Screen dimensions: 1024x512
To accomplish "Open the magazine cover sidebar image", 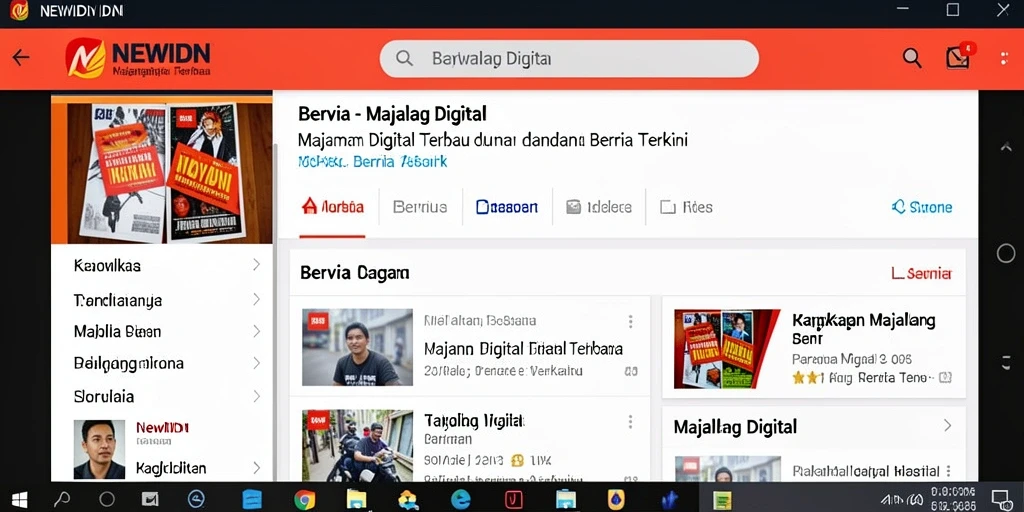I will (161, 172).
